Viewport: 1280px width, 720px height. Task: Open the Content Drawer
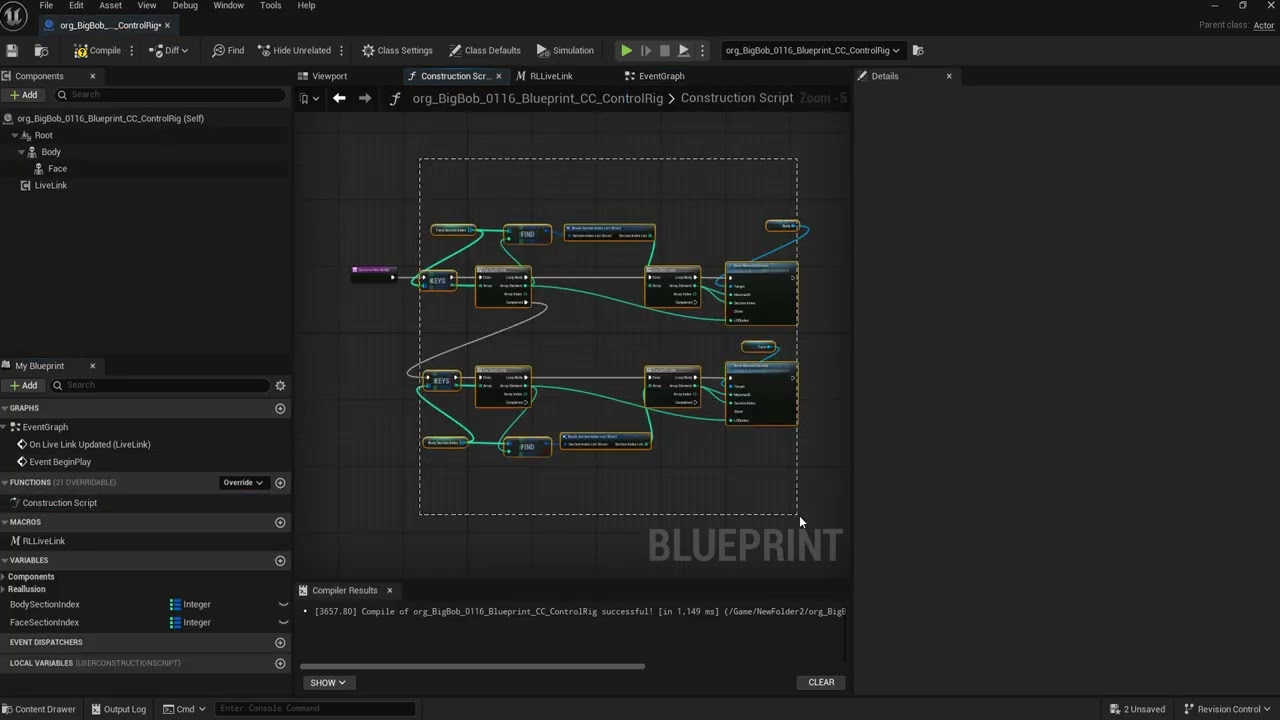(x=39, y=709)
